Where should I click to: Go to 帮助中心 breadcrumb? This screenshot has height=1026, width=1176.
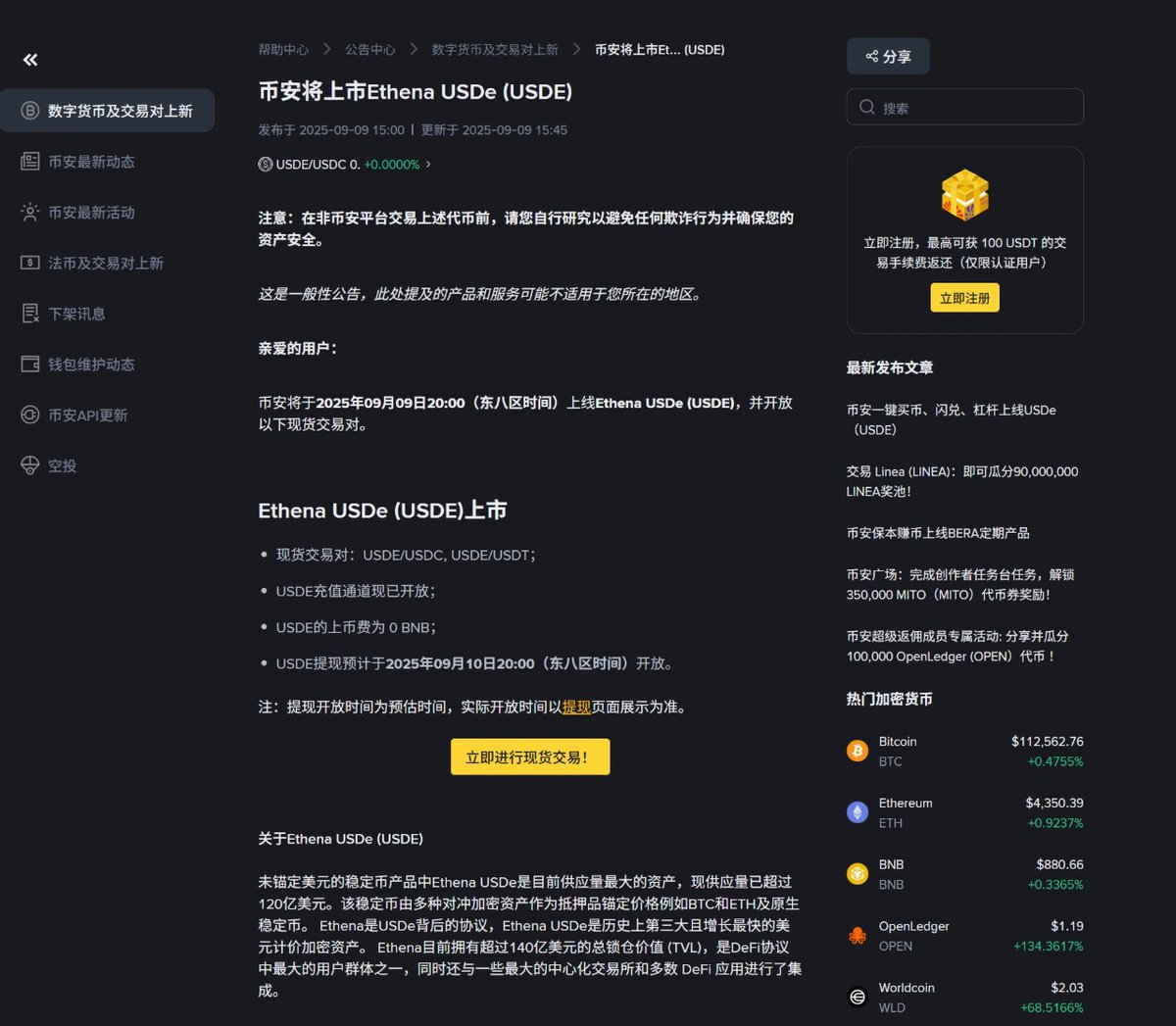(283, 49)
